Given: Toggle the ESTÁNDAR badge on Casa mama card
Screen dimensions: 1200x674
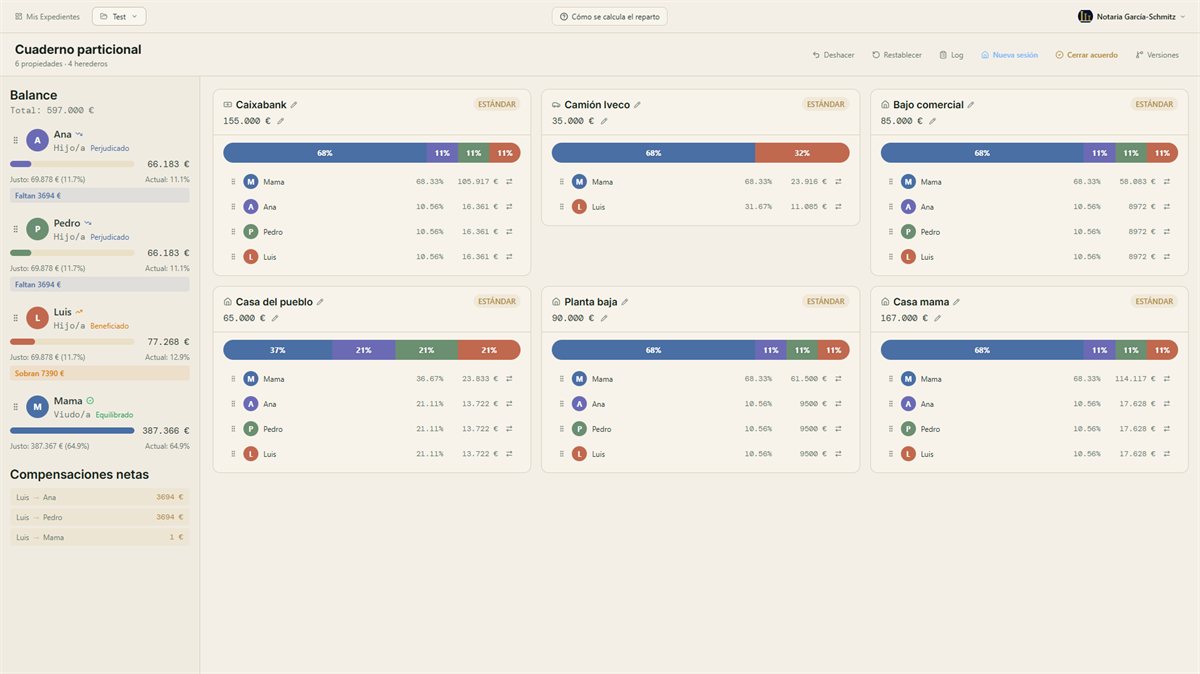Looking at the screenshot, I should click(x=1154, y=301).
